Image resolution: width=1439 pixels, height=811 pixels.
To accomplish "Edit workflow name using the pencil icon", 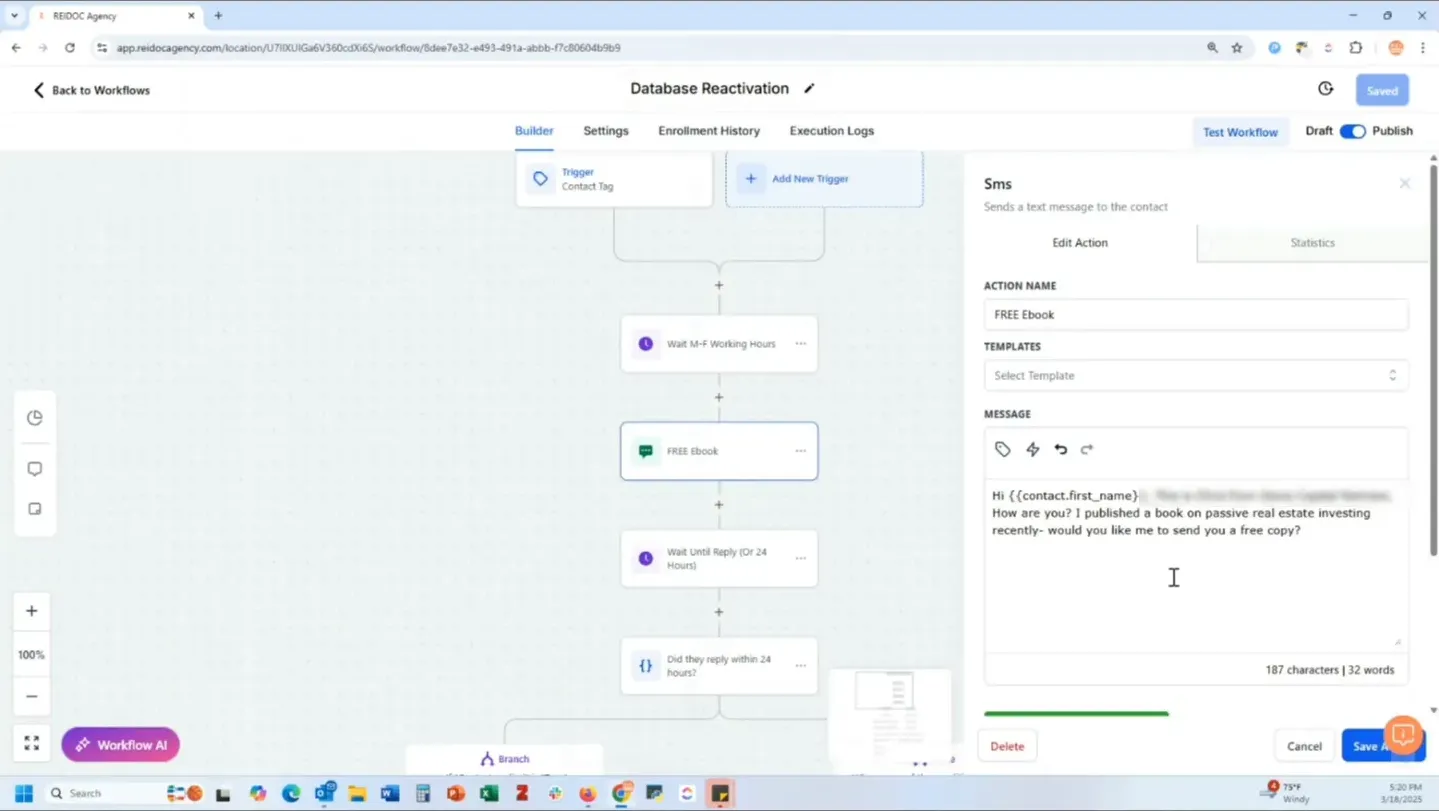I will click(x=809, y=88).
